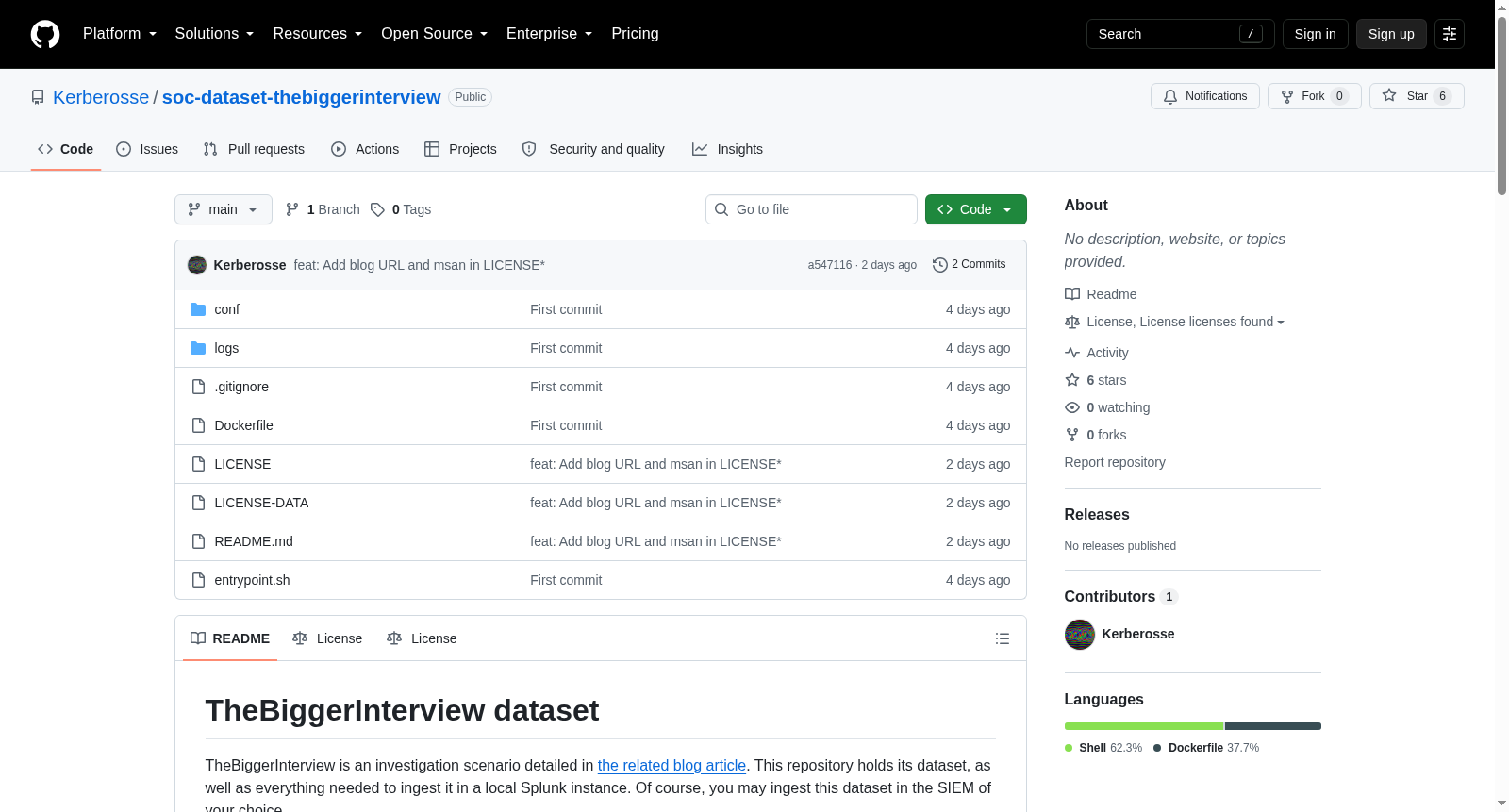Expand the Open Source menu
Viewport: 1509px width, 812px height.
[434, 34]
